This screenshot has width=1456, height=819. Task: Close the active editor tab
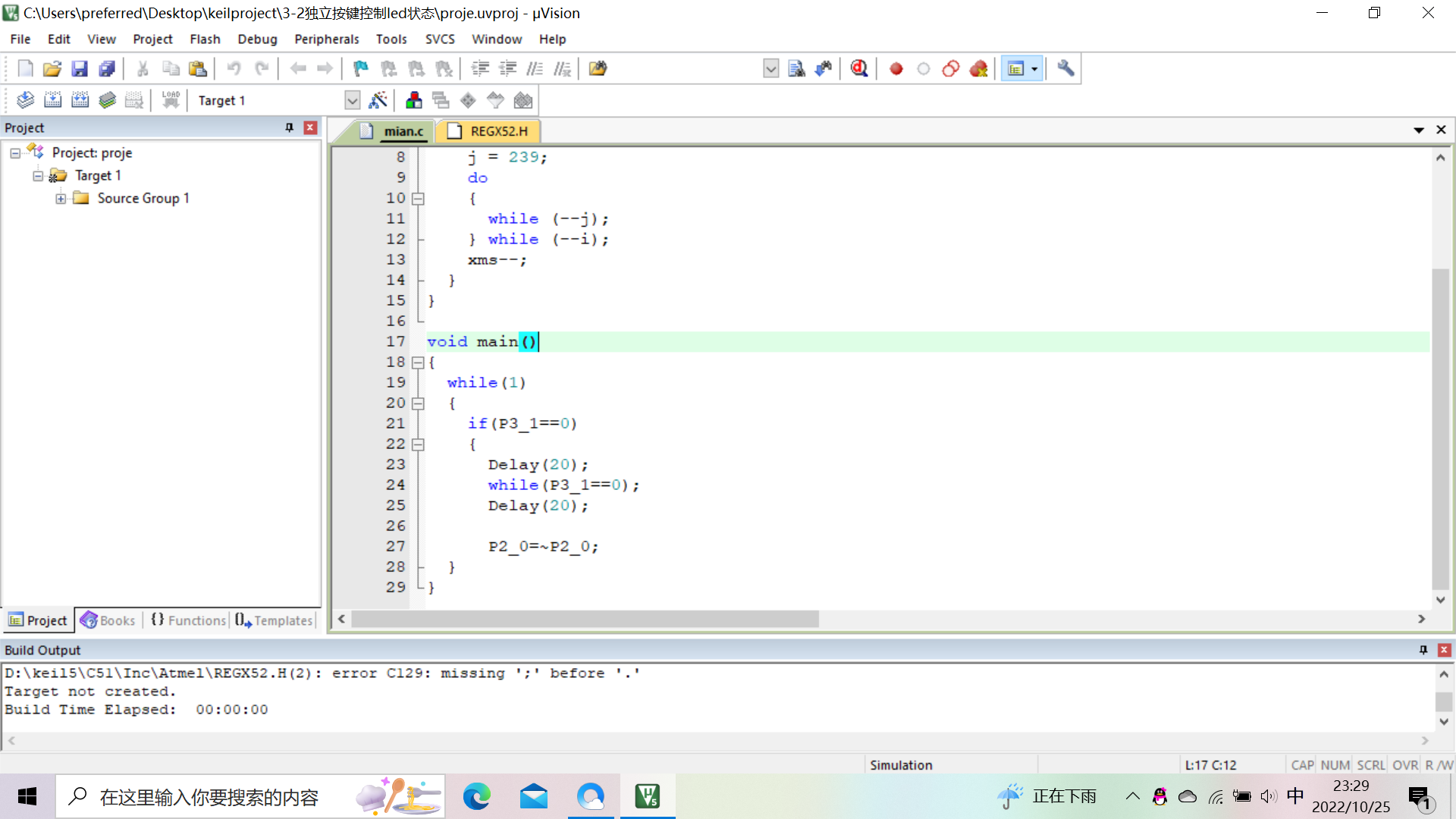[x=1441, y=130]
